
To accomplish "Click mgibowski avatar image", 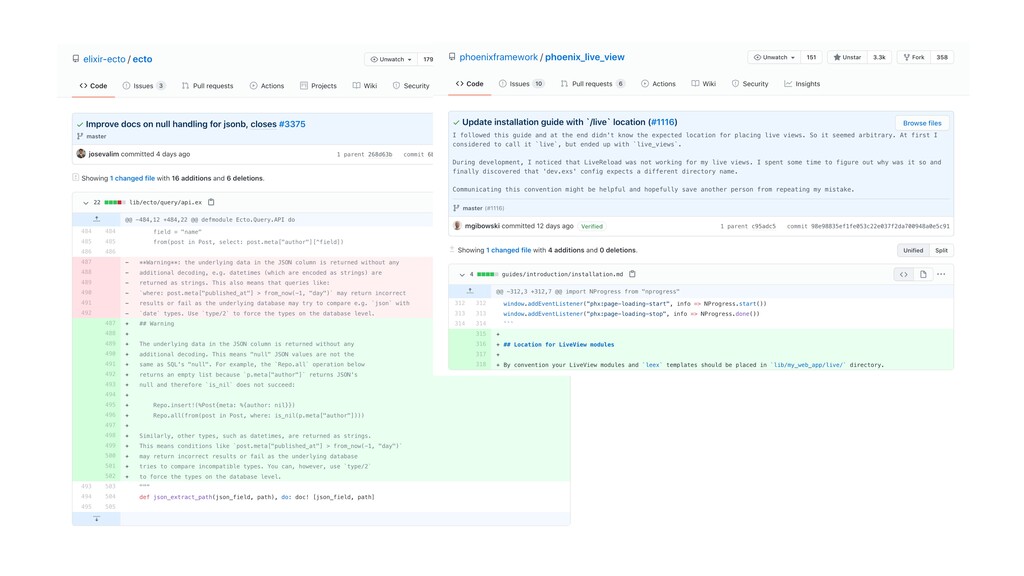I will (x=457, y=226).
